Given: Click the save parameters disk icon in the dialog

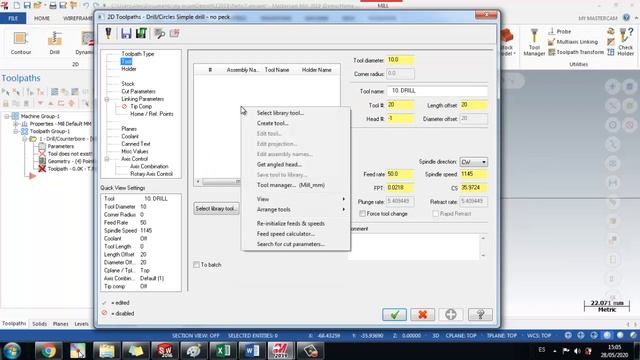Looking at the screenshot, I should tap(126, 33).
